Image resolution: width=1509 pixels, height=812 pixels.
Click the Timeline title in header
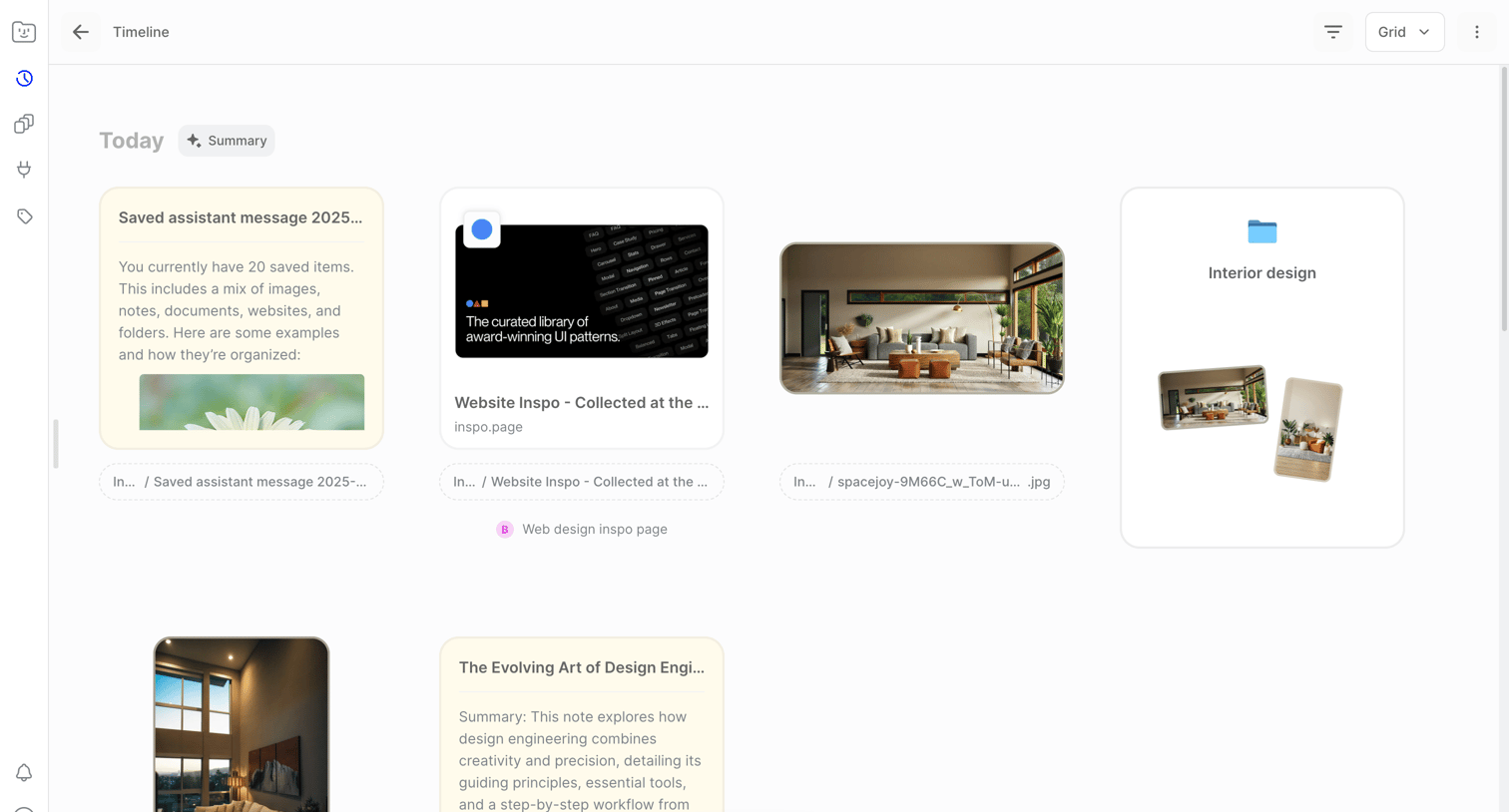pyautogui.click(x=141, y=32)
